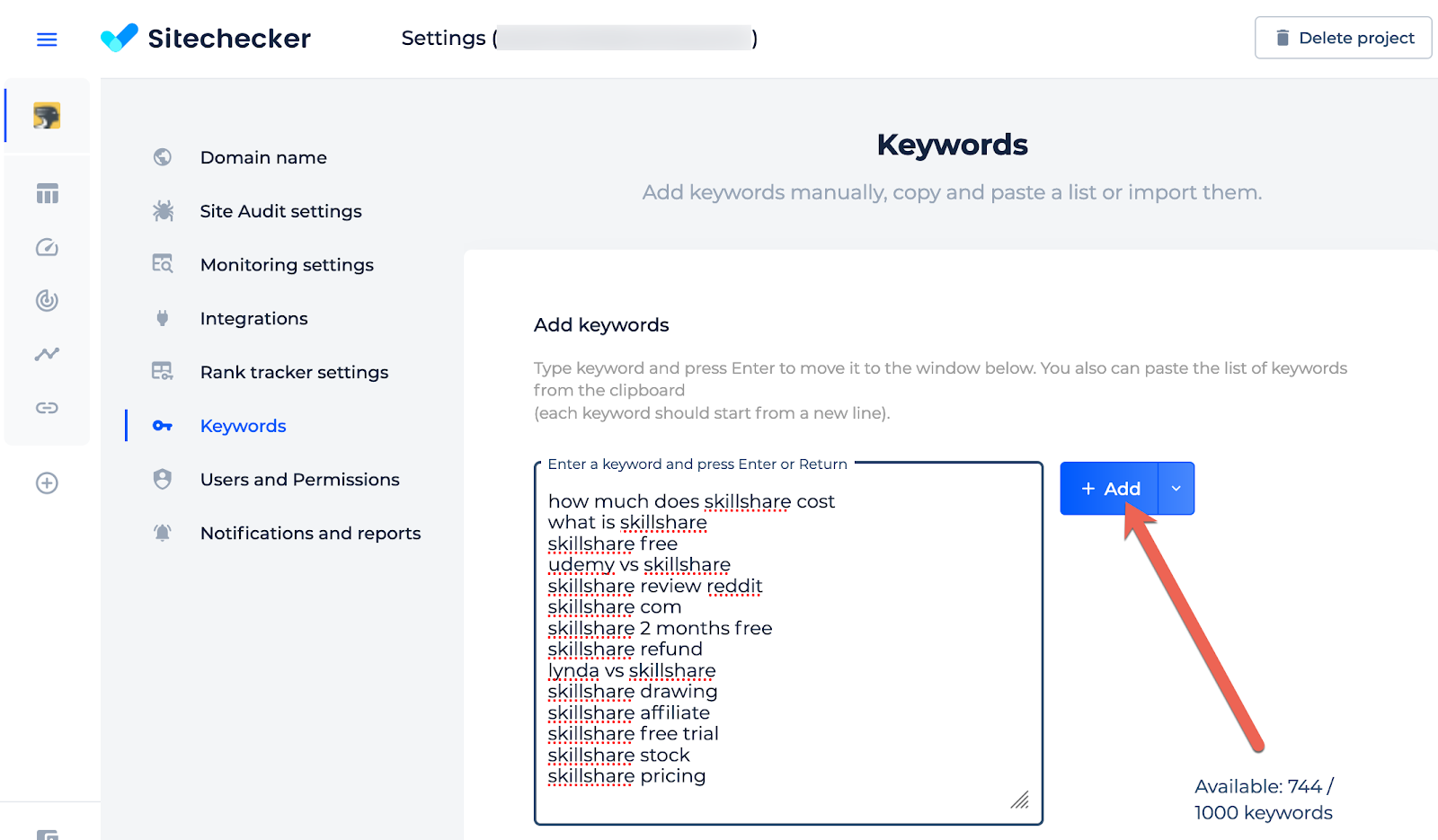Select the Keywords settings item
Image resolution: width=1438 pixels, height=840 pixels.
click(x=243, y=426)
